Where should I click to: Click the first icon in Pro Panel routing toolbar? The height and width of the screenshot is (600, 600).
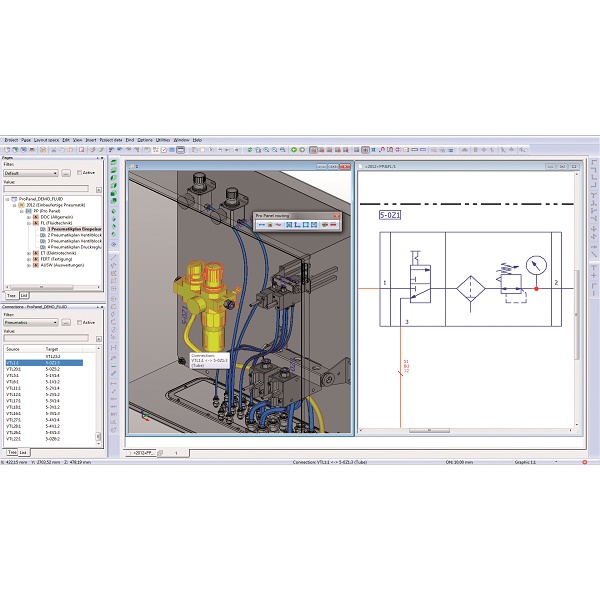[x=261, y=225]
